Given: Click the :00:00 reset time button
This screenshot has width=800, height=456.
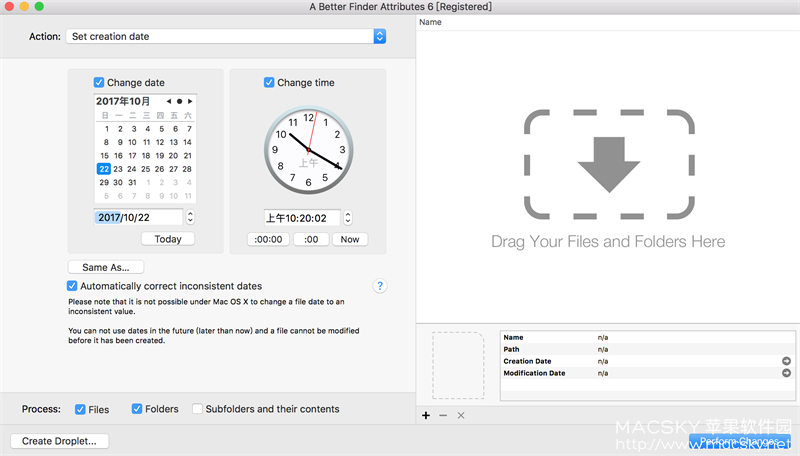Looking at the screenshot, I should tap(268, 239).
